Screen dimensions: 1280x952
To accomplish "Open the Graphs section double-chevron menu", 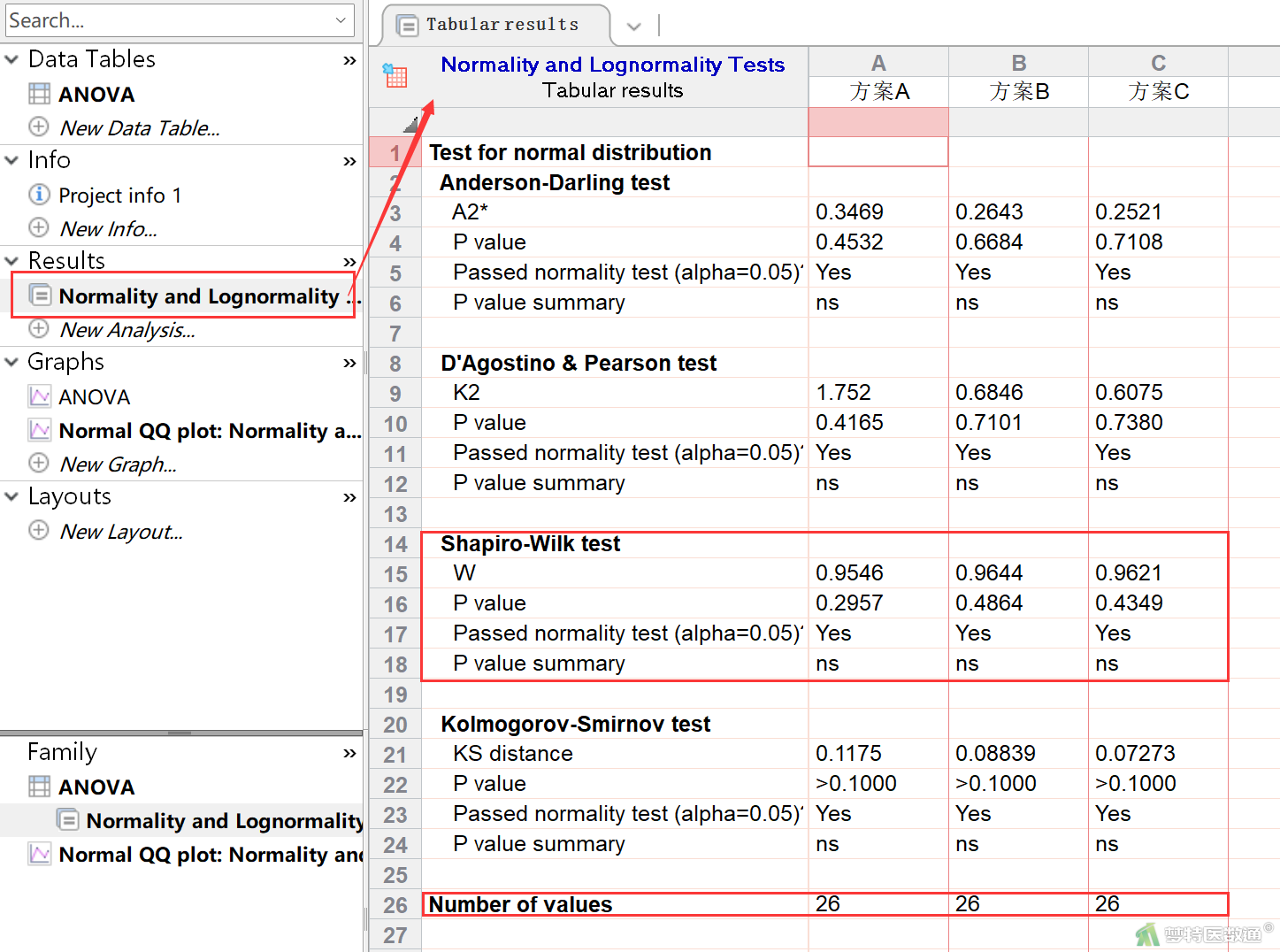I will [349, 363].
